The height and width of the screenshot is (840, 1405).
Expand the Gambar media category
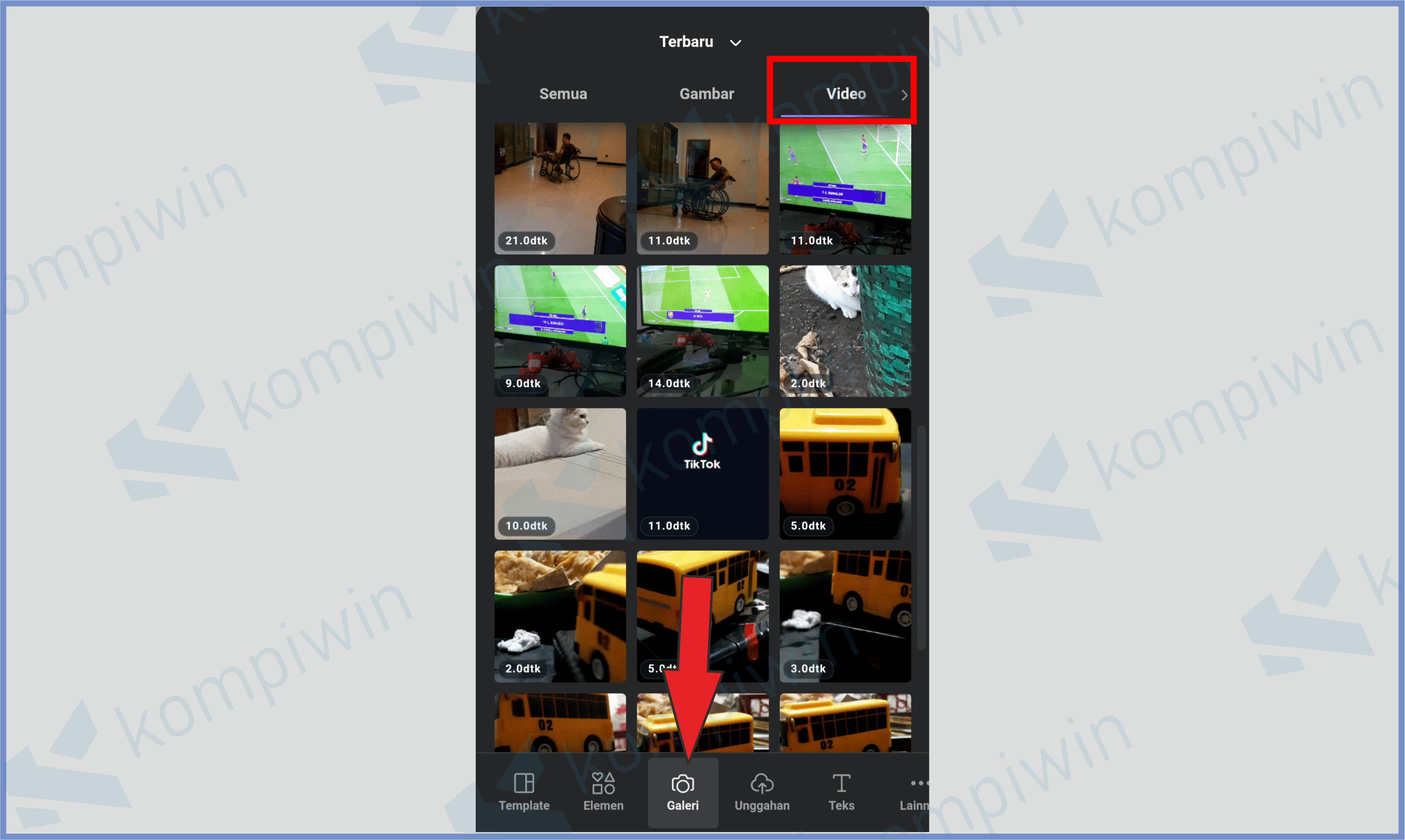706,94
